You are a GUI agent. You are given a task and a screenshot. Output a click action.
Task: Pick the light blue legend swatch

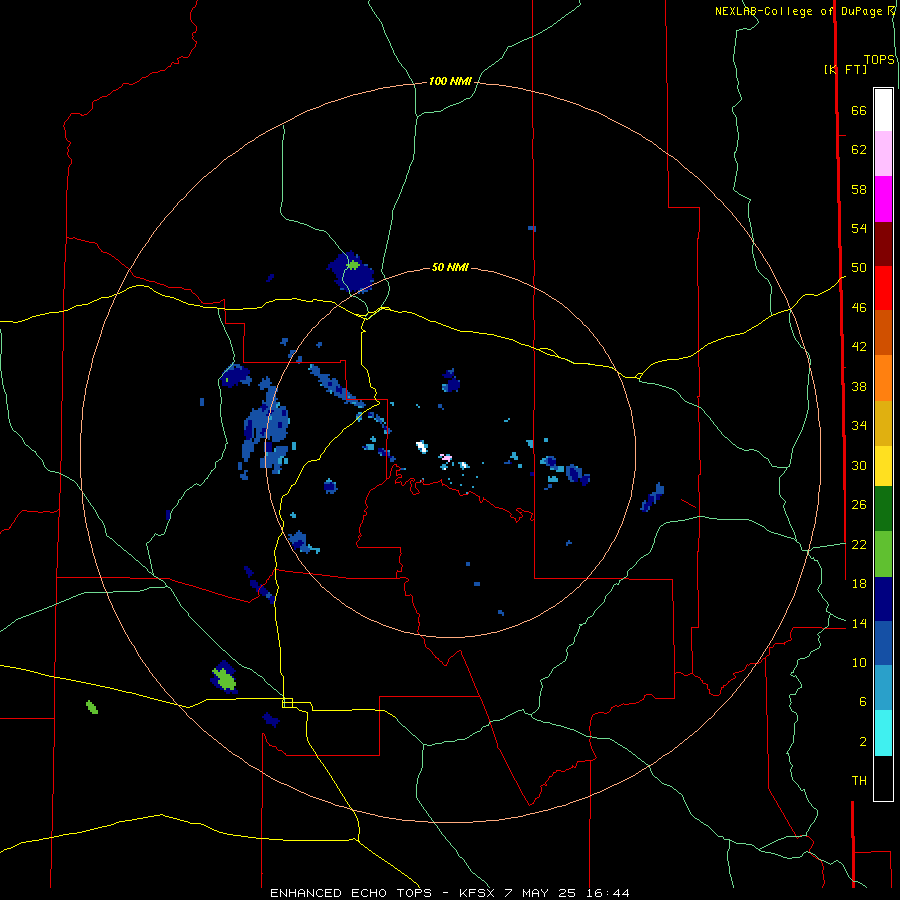[x=883, y=688]
